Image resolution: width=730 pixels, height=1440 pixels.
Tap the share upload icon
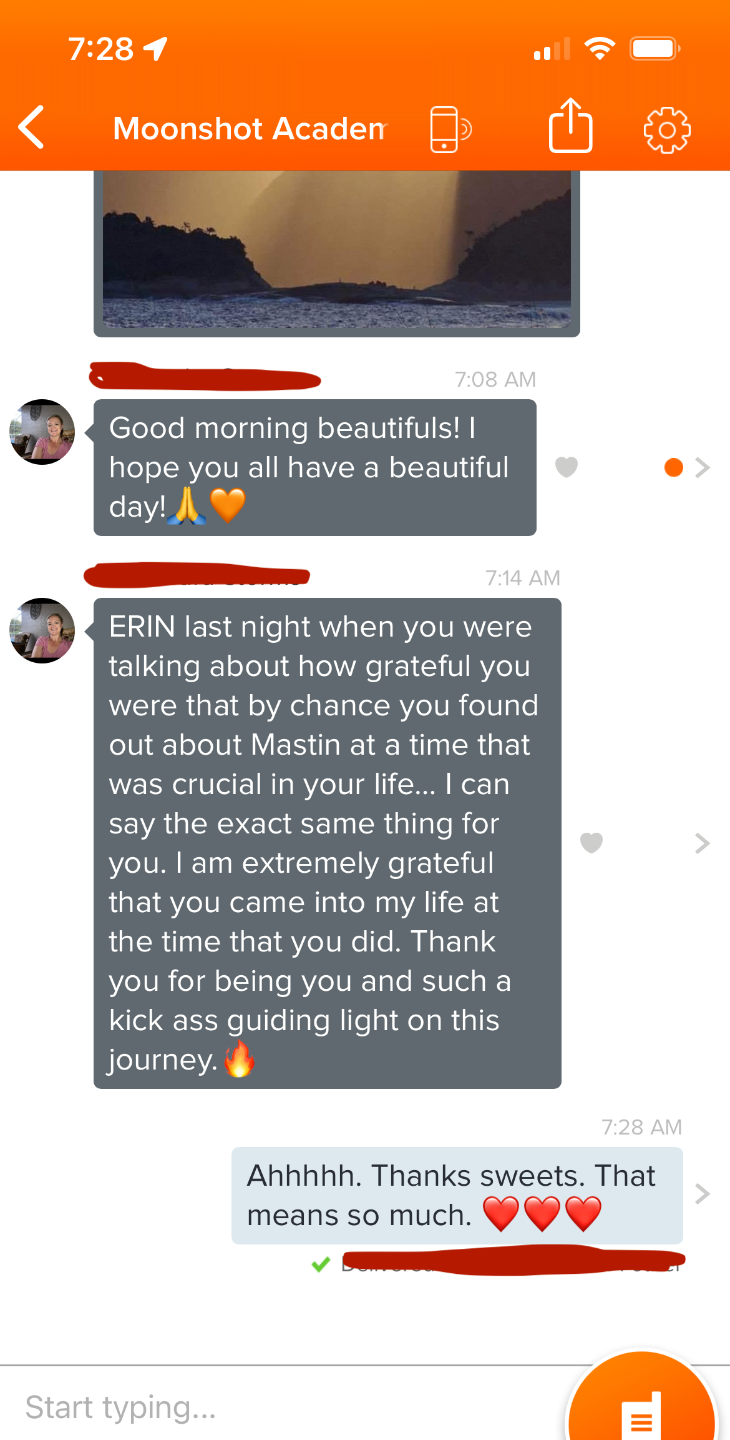coord(571,127)
